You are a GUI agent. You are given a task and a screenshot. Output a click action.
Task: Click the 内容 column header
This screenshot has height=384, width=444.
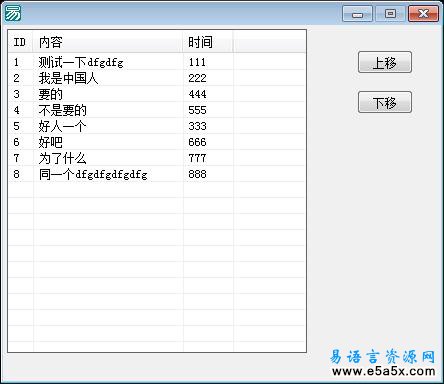tap(108, 42)
